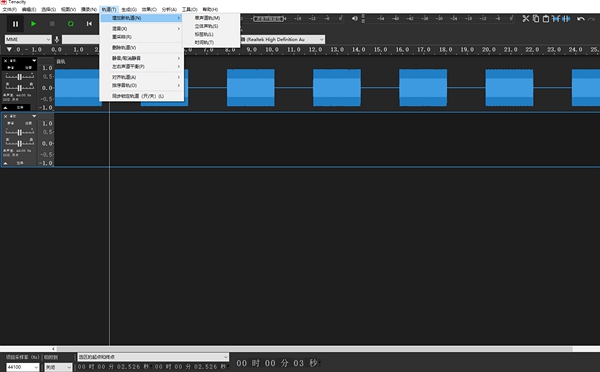Expand the Sort Tracks (O) submenu
The image size is (600, 372).
pos(142,85)
